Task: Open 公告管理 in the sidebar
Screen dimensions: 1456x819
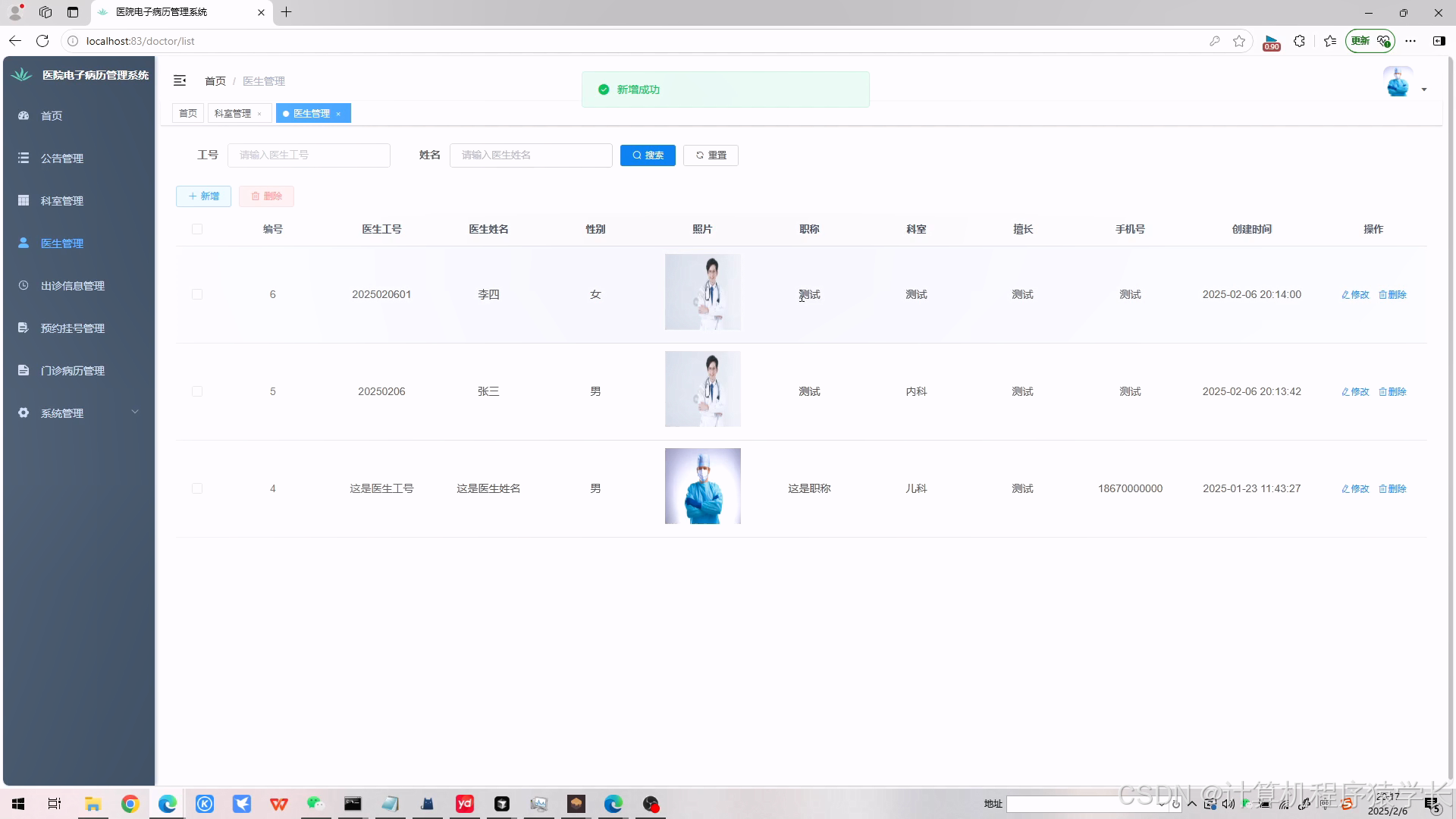Action: pyautogui.click(x=79, y=158)
